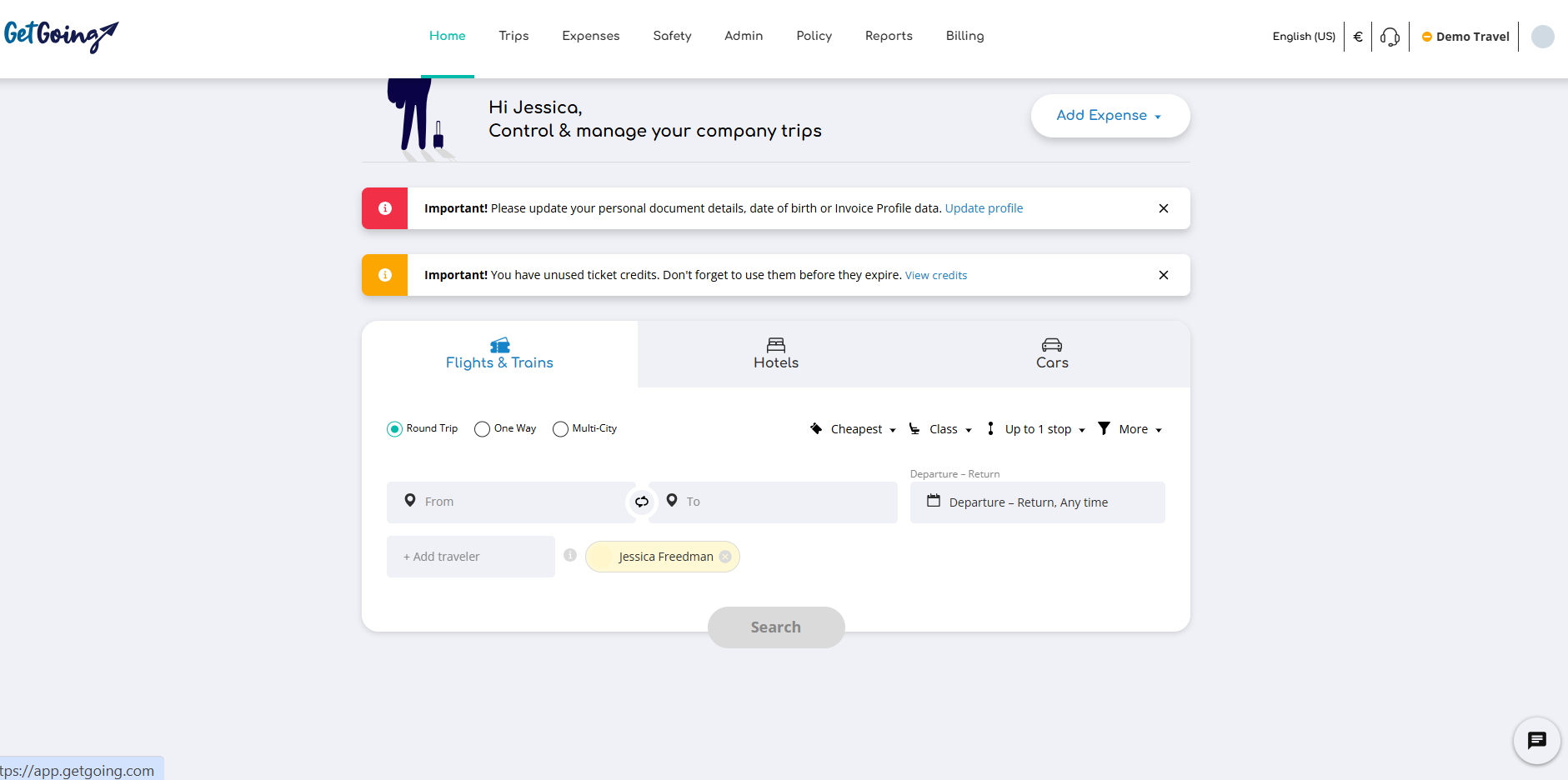Viewport: 1568px width, 780px height.
Task: Open the Trips menu
Action: coord(514,36)
